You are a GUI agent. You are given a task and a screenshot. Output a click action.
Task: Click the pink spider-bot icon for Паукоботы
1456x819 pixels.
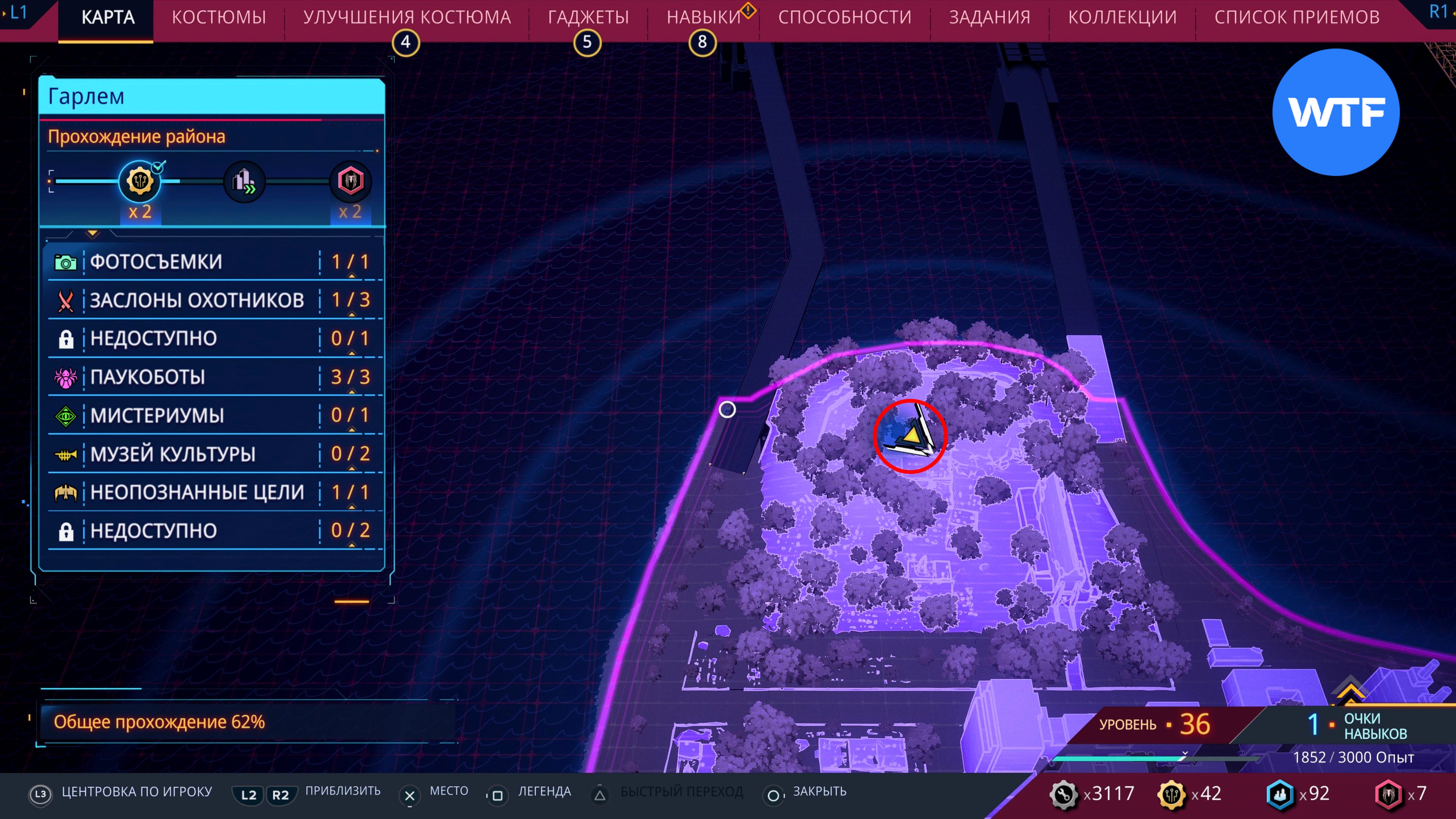point(66,378)
